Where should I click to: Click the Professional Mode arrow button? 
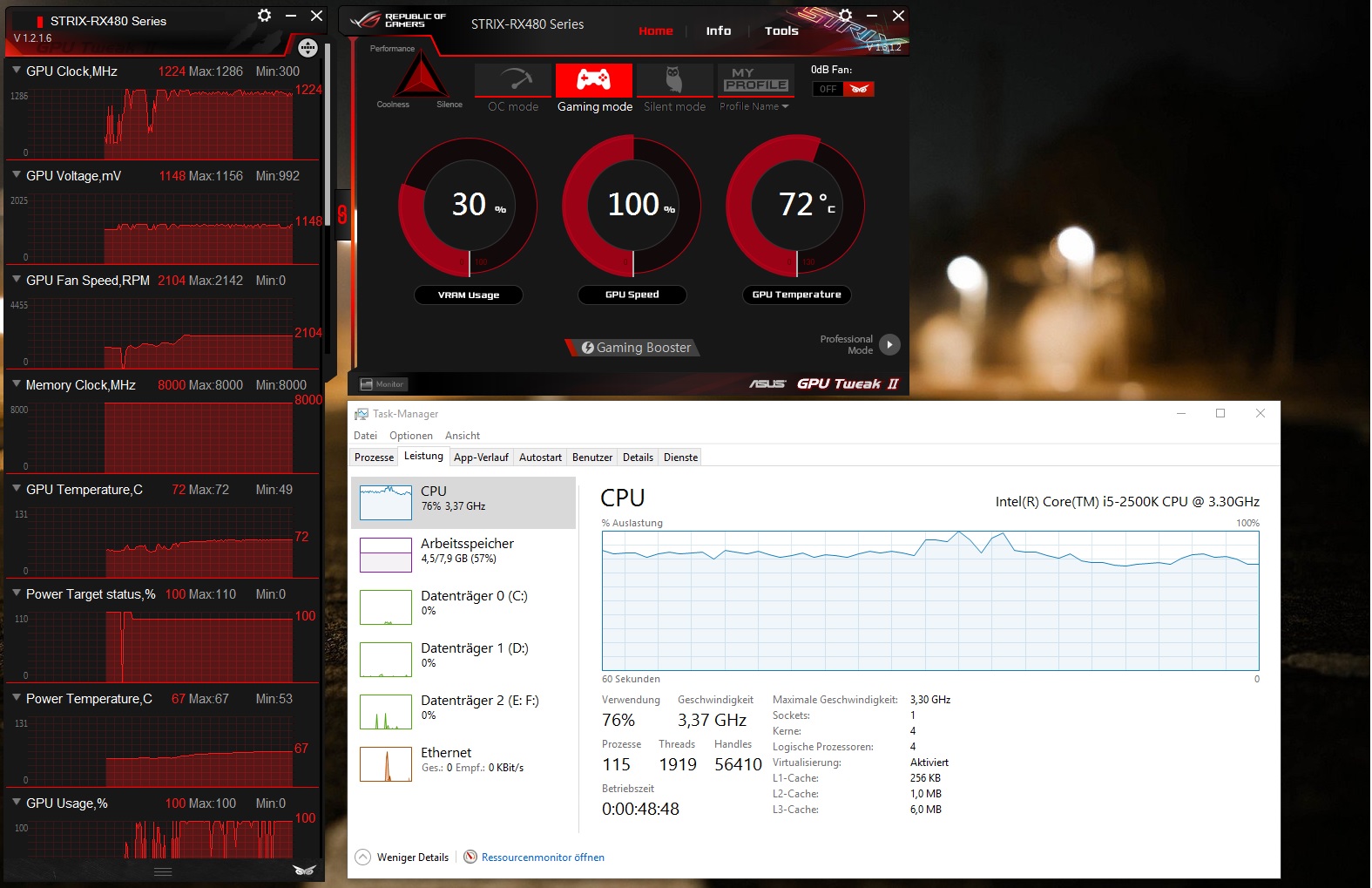coord(889,344)
